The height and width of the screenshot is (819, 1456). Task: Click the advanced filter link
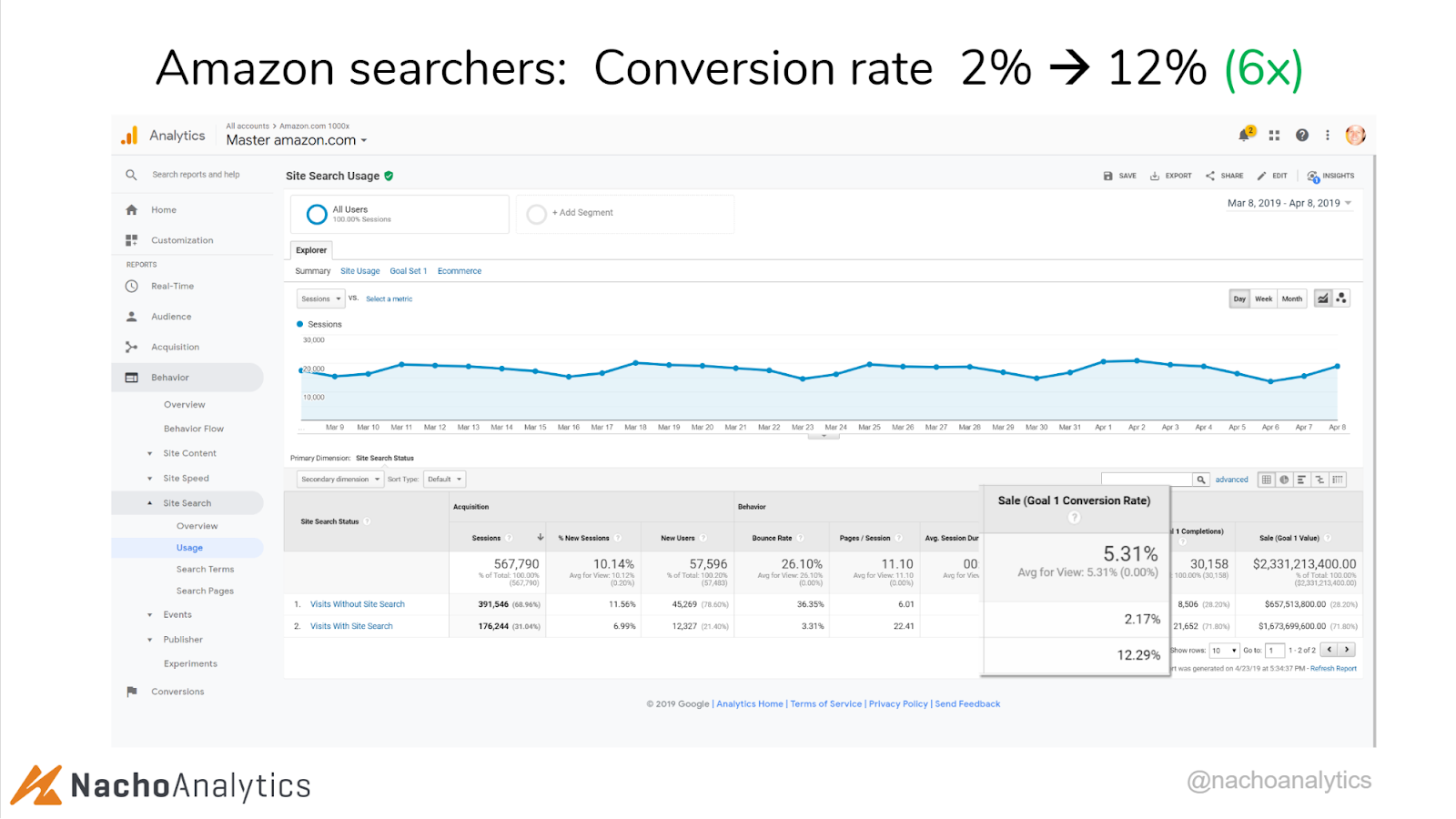pos(1232,480)
